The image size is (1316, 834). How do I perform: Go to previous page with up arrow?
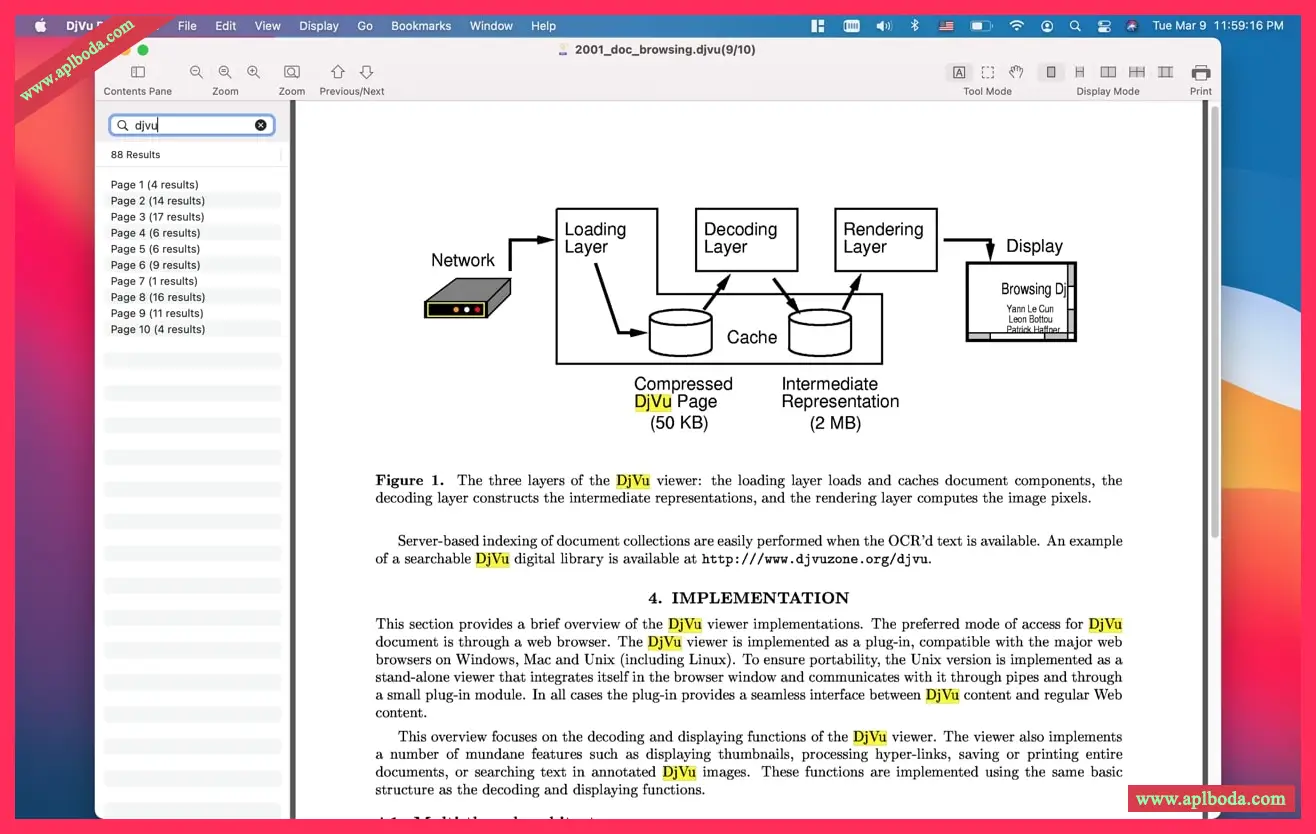click(x=338, y=72)
